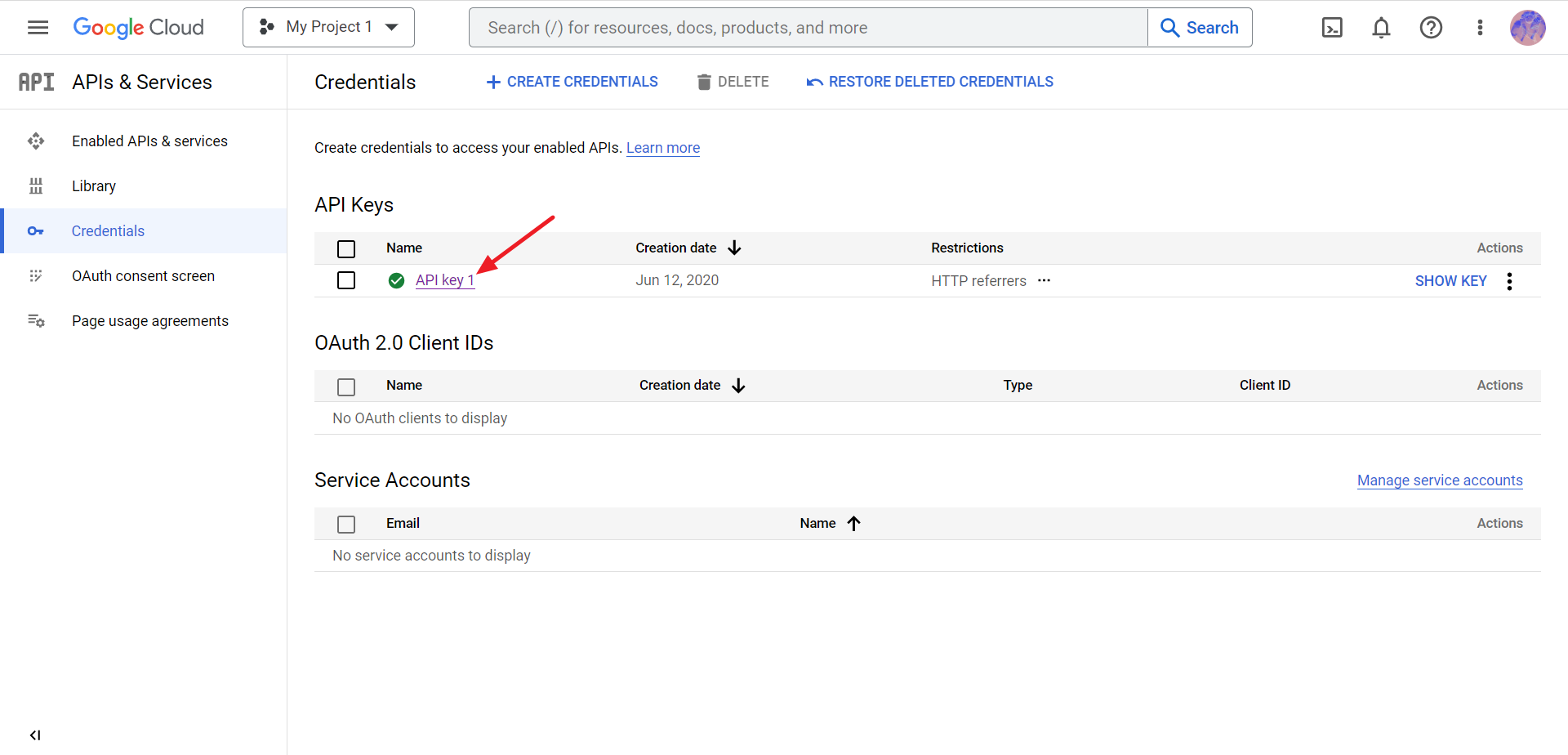Open the main navigation hamburger menu
Screen dimensions: 1568x755
click(x=38, y=28)
